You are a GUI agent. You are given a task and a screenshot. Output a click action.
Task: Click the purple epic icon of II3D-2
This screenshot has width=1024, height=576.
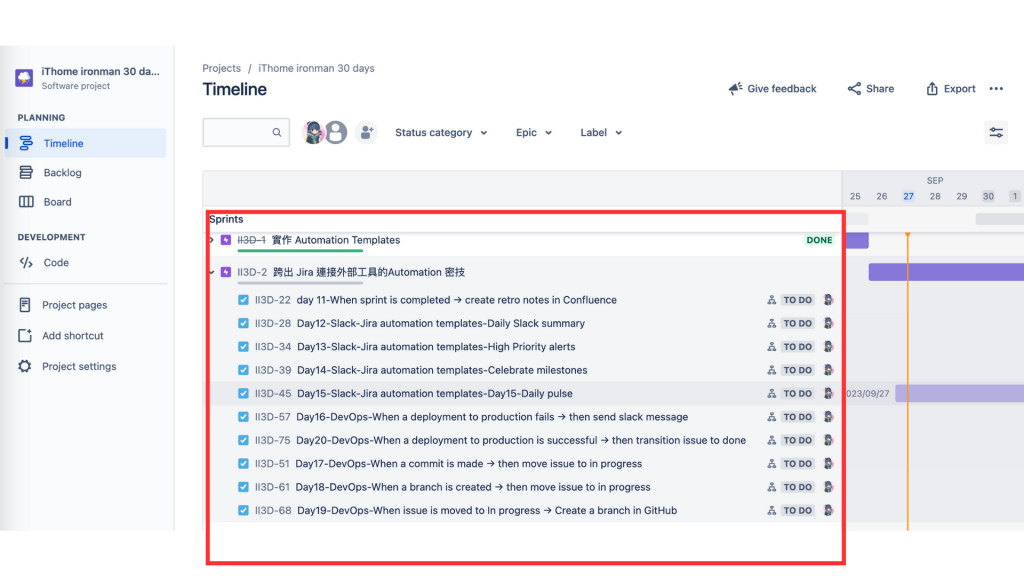[x=226, y=272]
